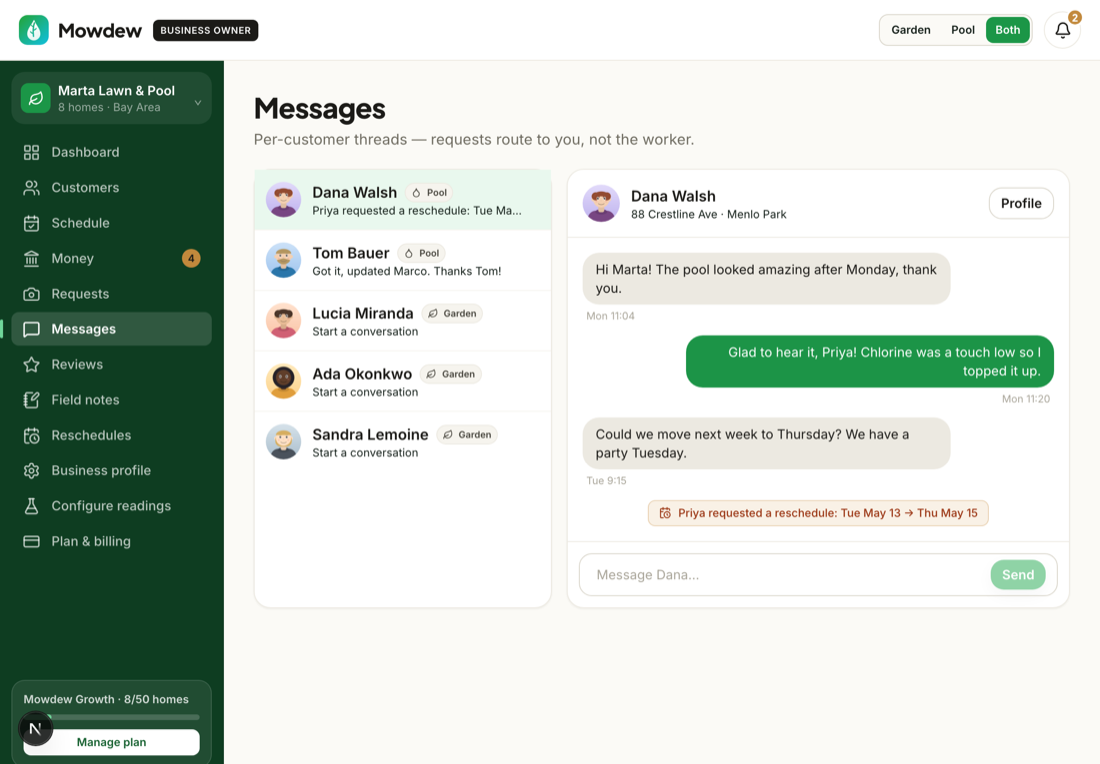1100x764 pixels.
Task: Click the Profile button for Dana Walsh
Action: (x=1021, y=203)
